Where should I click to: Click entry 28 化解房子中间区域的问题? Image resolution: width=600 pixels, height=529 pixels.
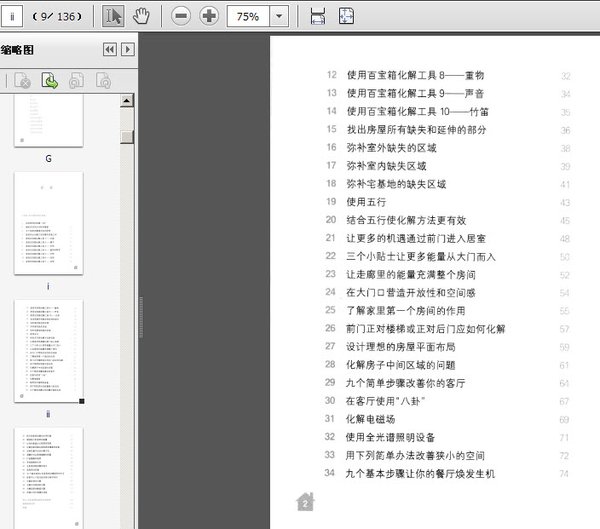tap(448, 365)
